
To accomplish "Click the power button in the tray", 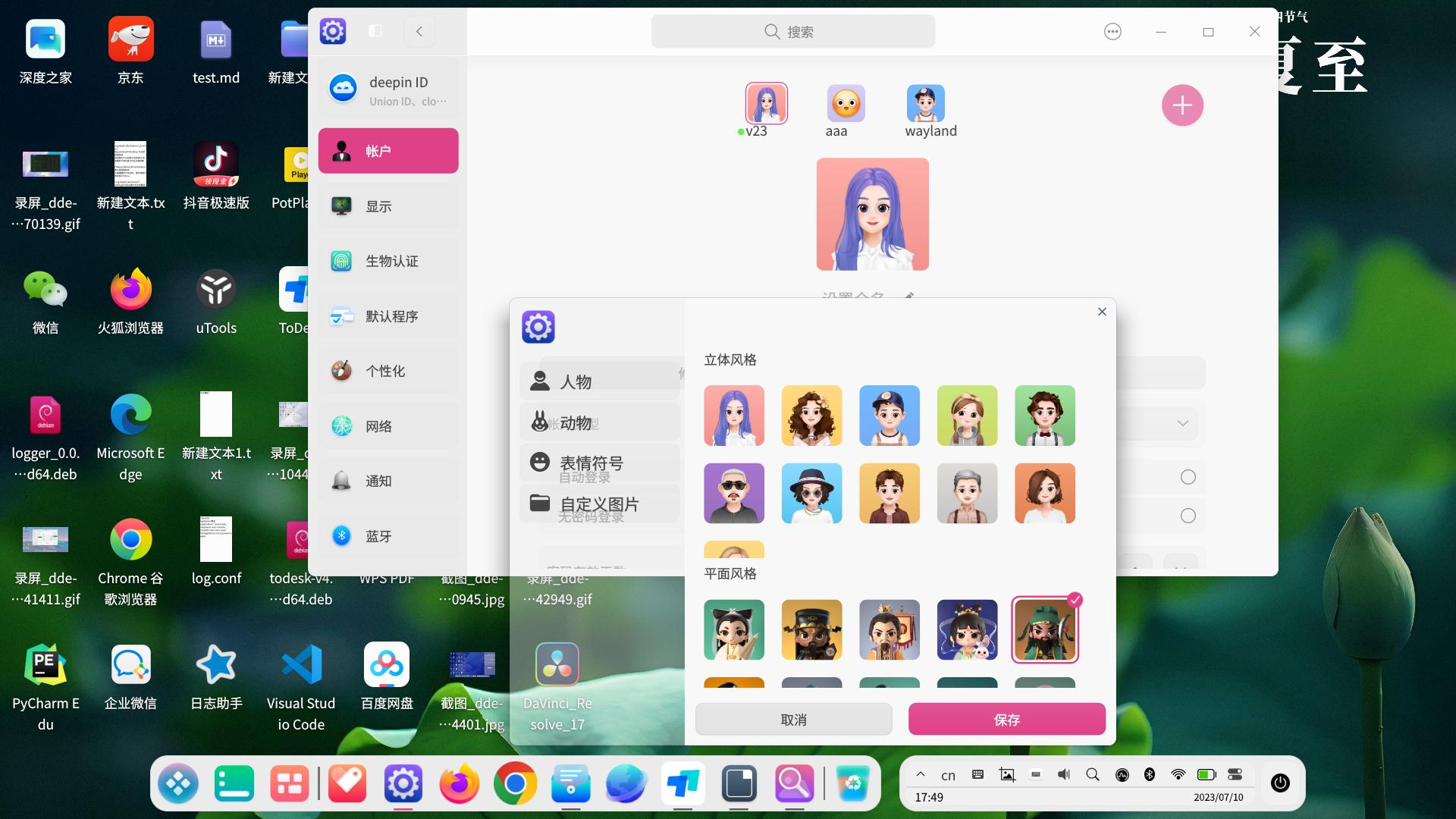I will pyautogui.click(x=1280, y=783).
